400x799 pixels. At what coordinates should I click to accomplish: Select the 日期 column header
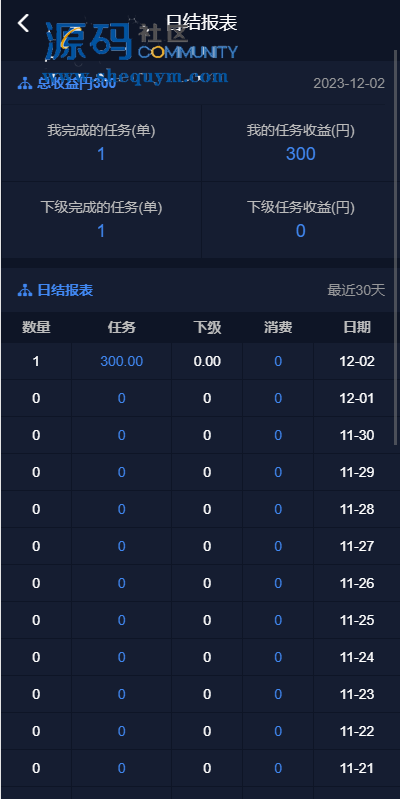coord(357,328)
